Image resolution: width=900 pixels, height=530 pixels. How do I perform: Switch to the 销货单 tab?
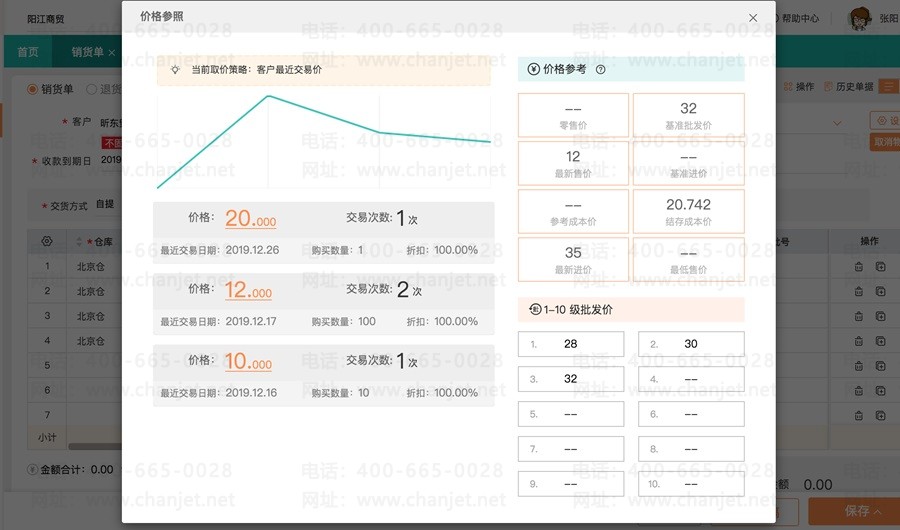88,52
